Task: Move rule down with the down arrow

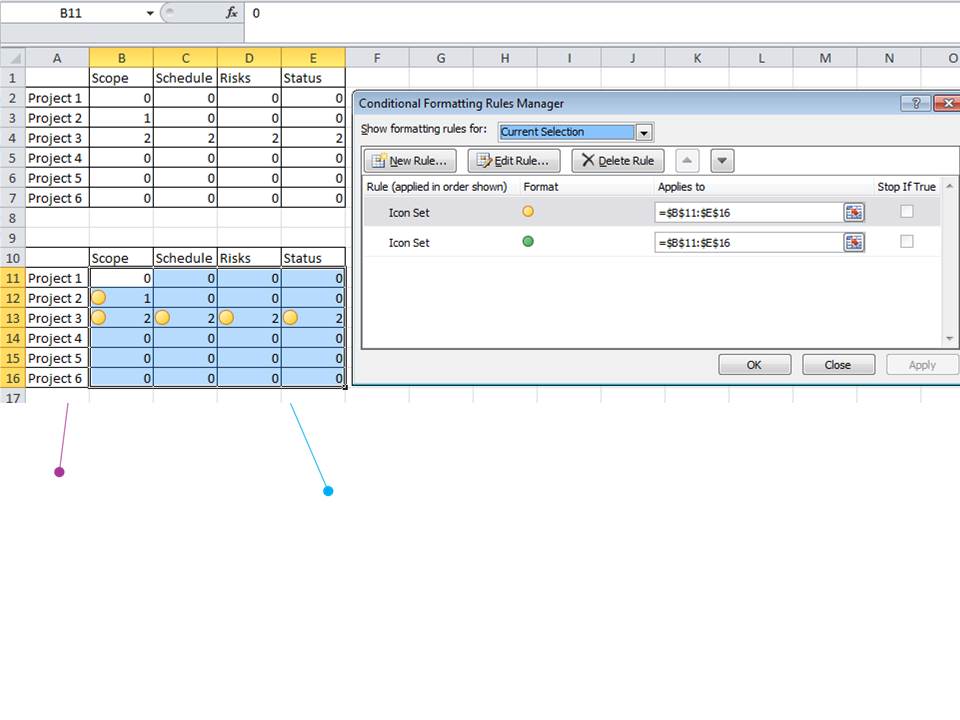Action: (722, 161)
